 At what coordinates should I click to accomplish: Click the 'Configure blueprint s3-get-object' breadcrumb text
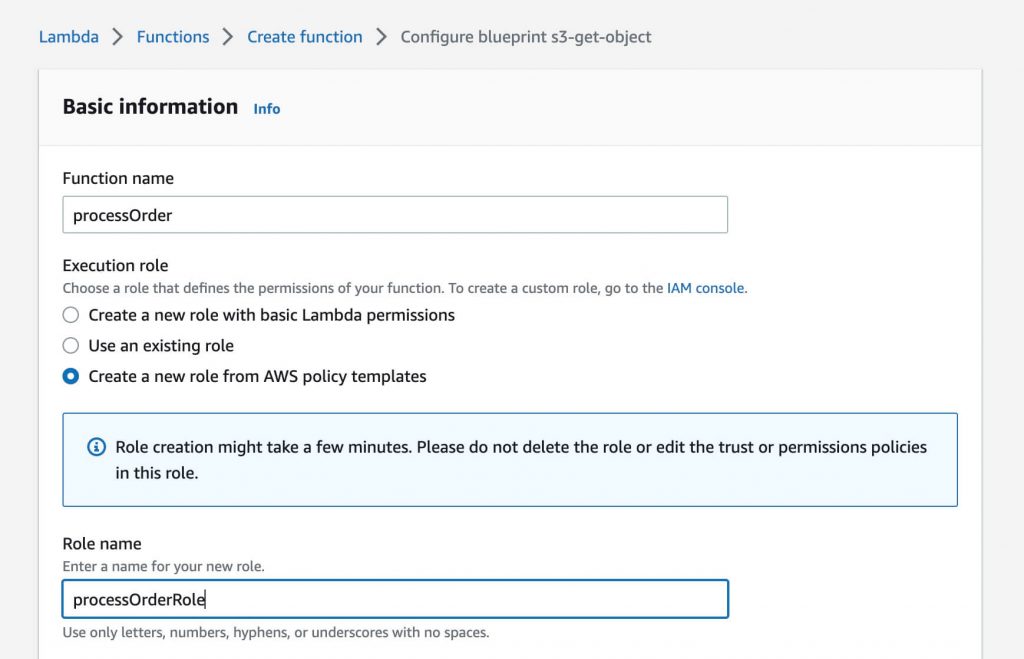click(525, 36)
